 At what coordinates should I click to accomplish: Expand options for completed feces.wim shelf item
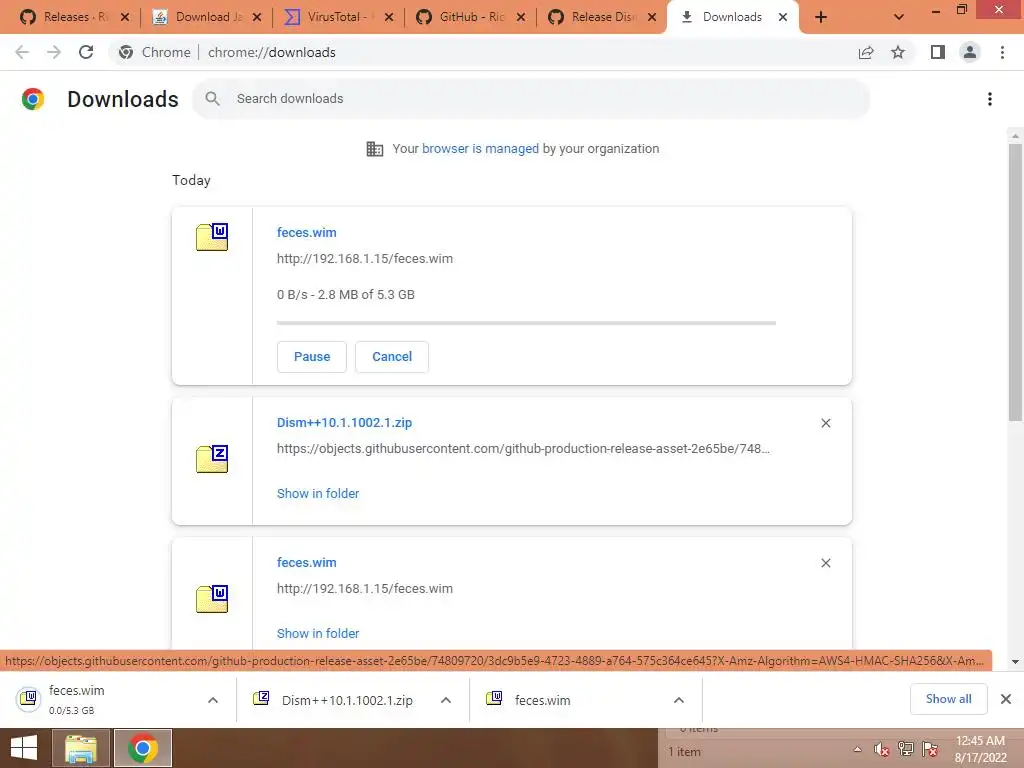679,700
